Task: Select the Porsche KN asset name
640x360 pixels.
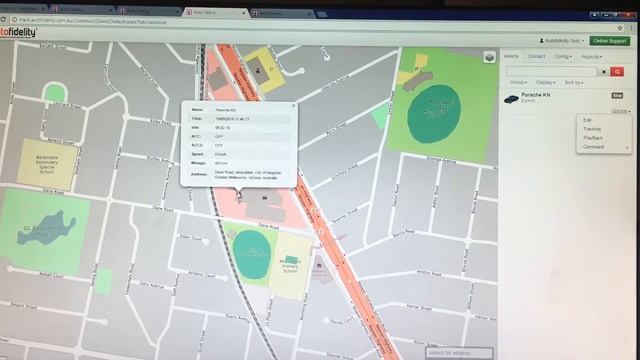Action: 536,95
